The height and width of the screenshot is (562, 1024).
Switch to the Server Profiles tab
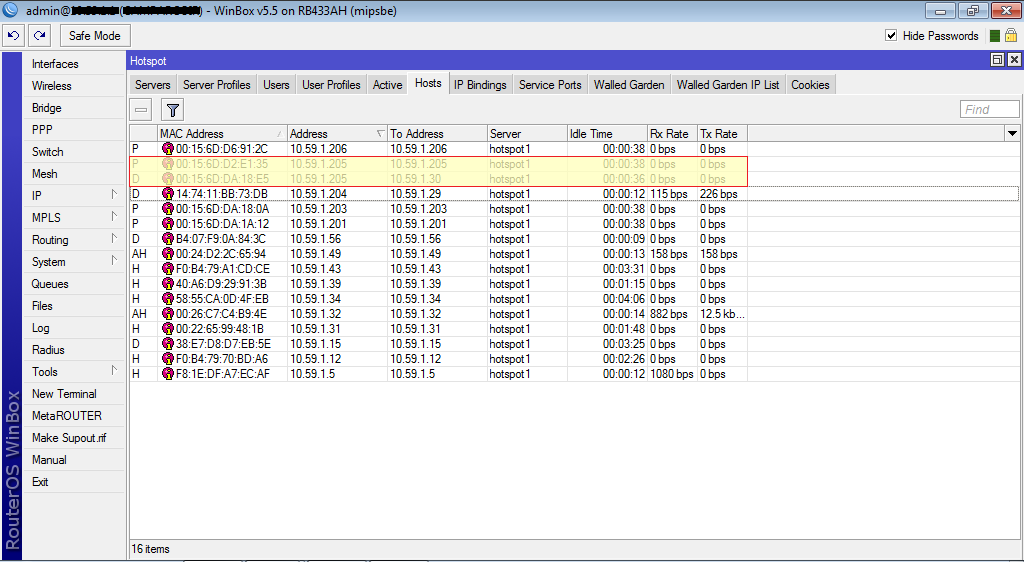click(x=217, y=85)
